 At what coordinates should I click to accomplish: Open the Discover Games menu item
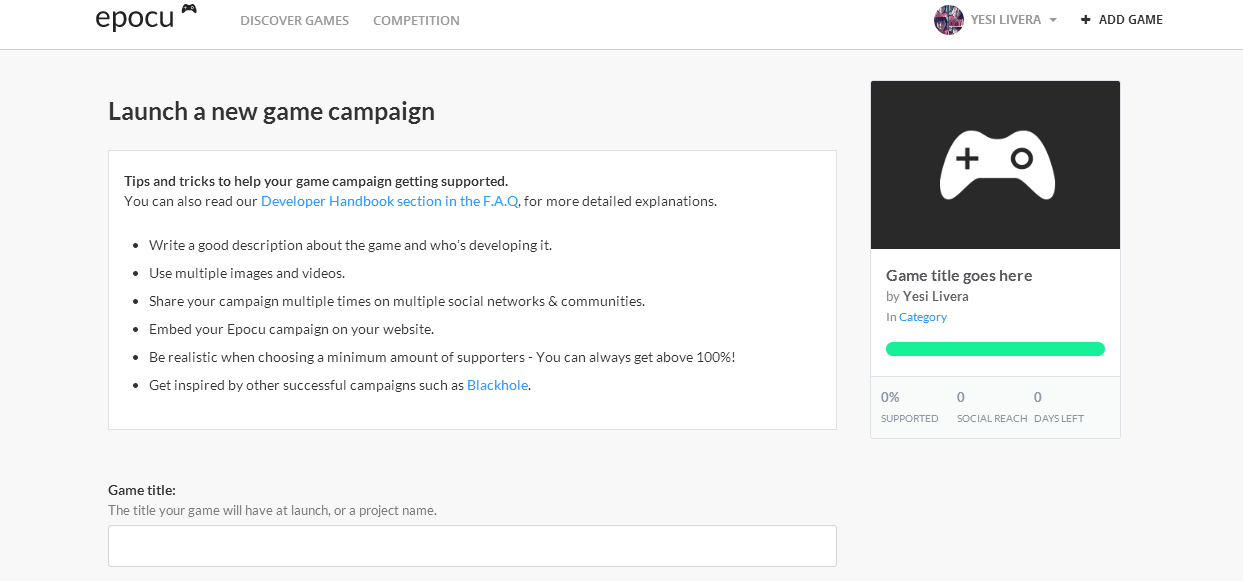pyautogui.click(x=294, y=21)
